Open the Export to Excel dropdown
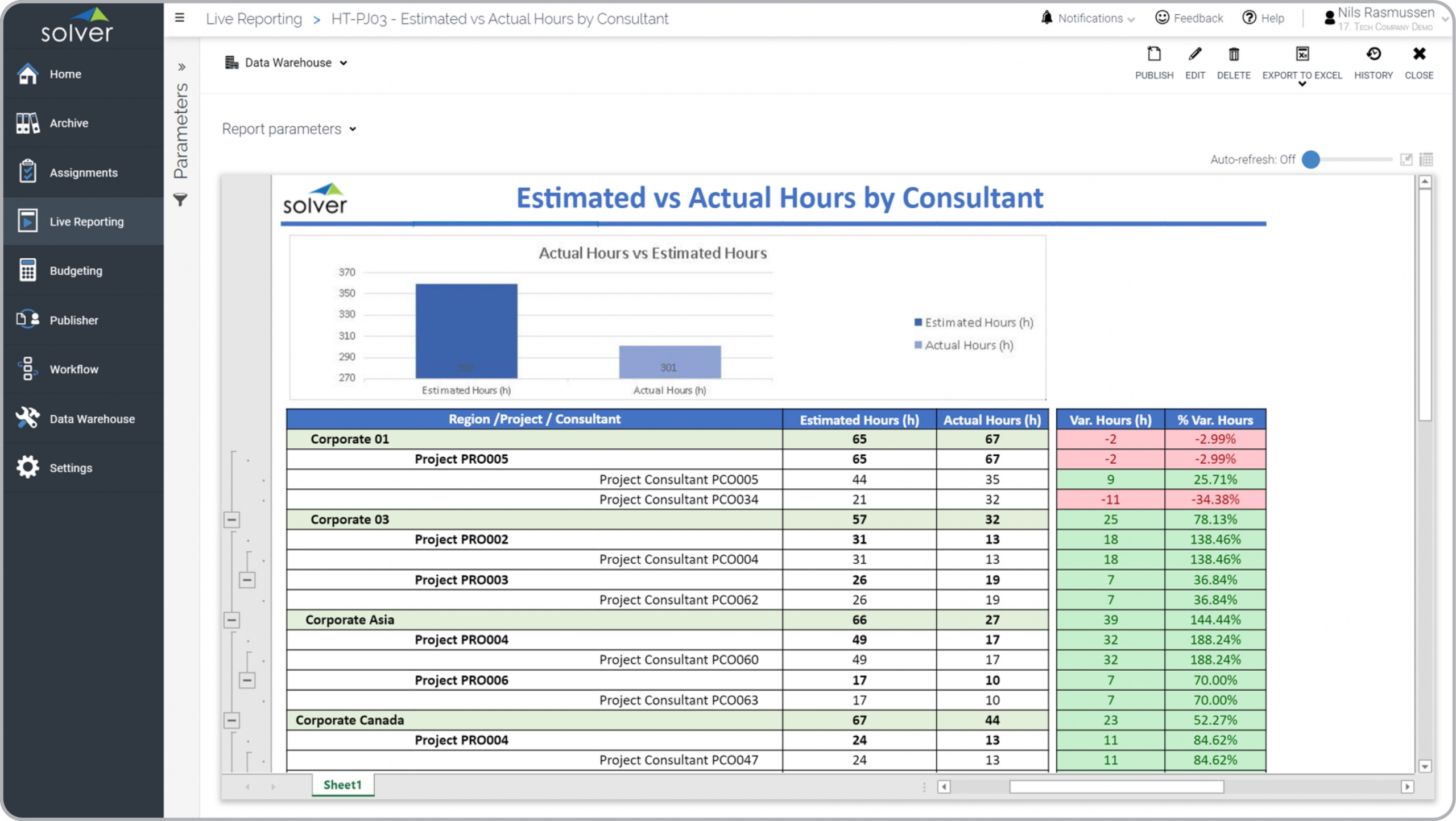This screenshot has width=1456, height=821. pos(1302,84)
